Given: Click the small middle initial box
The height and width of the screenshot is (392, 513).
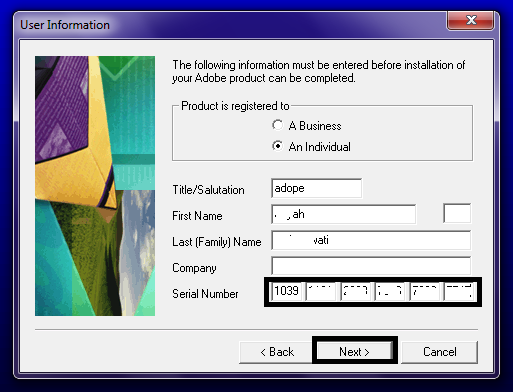Looking at the screenshot, I should click(x=457, y=213).
